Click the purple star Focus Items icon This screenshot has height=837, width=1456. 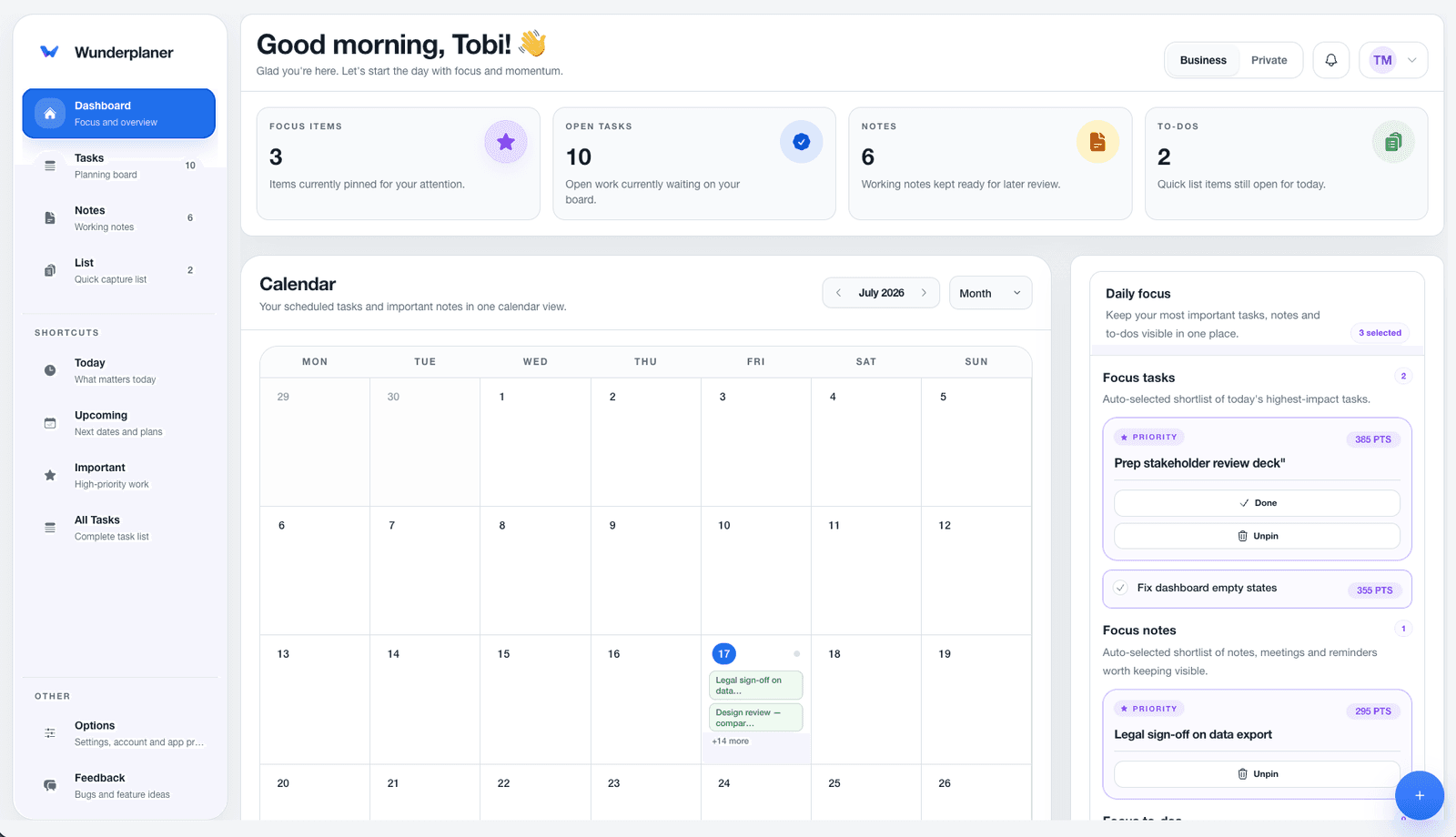pos(506,142)
